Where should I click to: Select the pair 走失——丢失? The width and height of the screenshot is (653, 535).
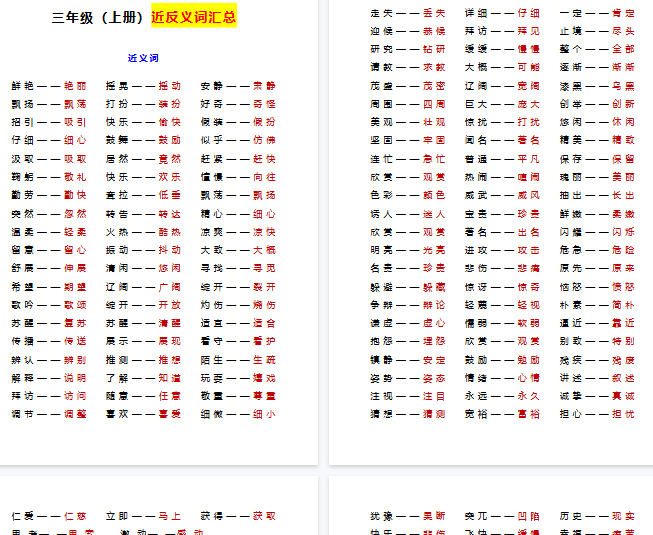point(408,13)
